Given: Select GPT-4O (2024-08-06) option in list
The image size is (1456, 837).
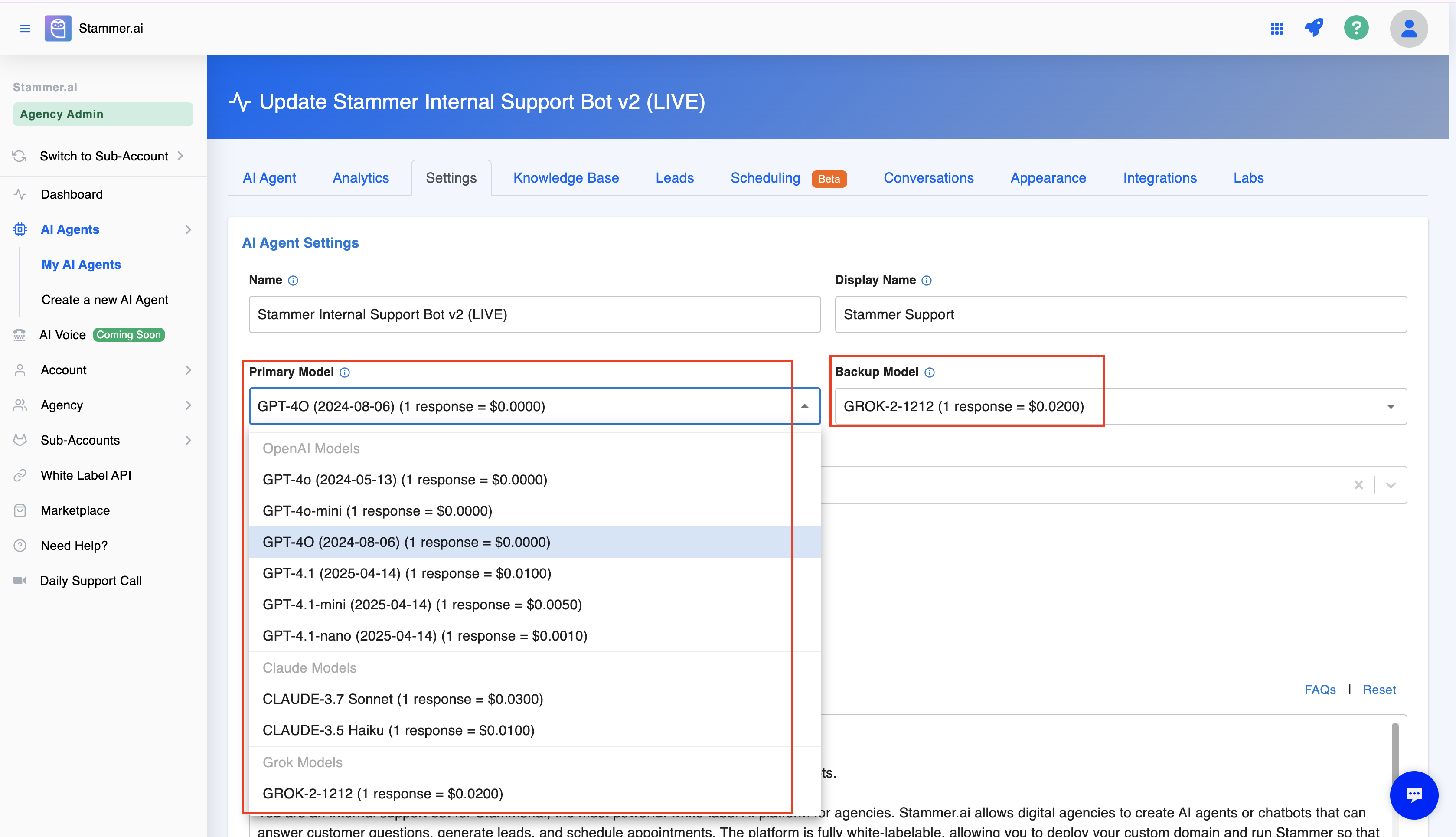Looking at the screenshot, I should point(534,542).
